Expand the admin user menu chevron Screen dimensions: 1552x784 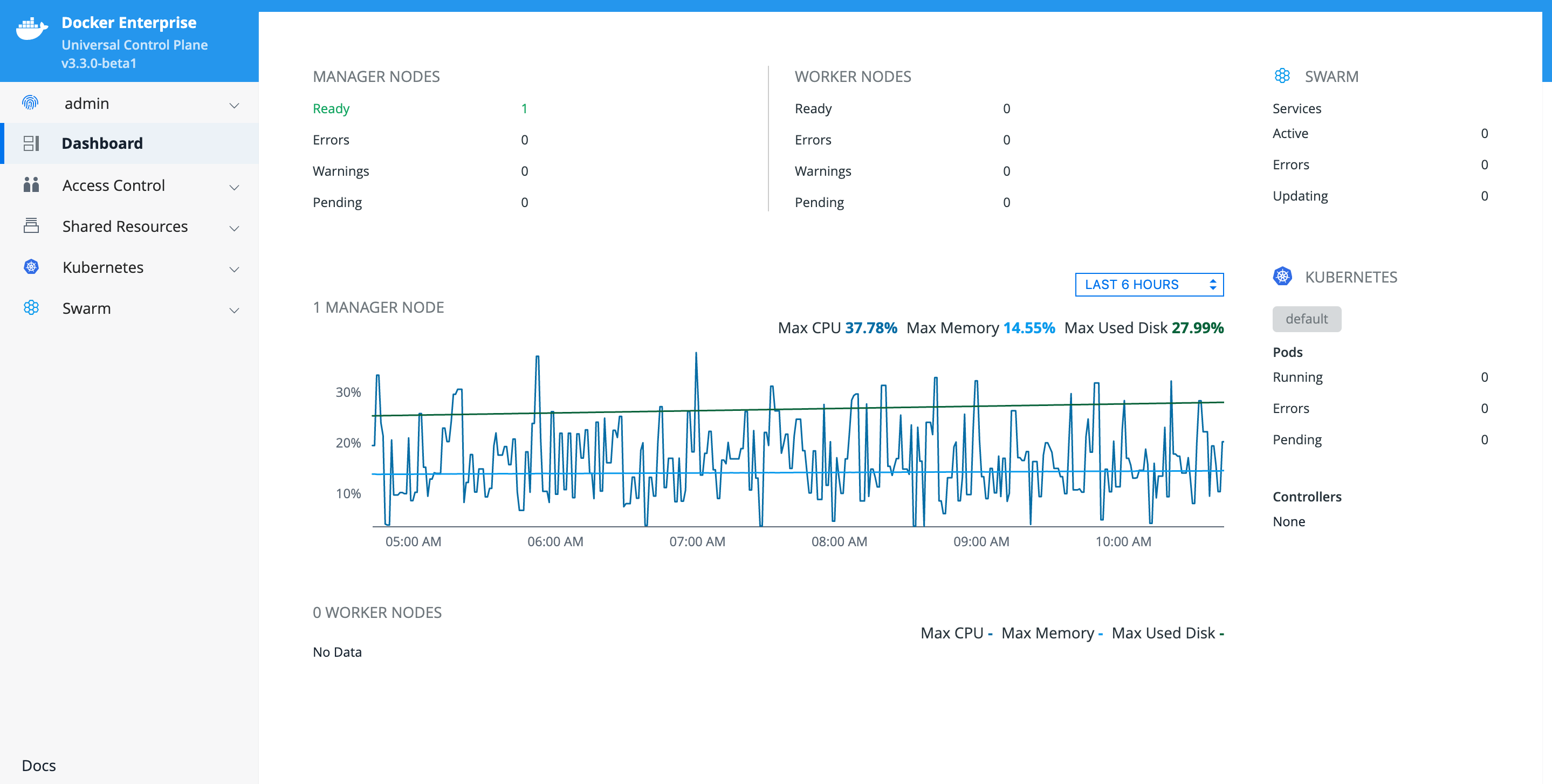pos(235,105)
